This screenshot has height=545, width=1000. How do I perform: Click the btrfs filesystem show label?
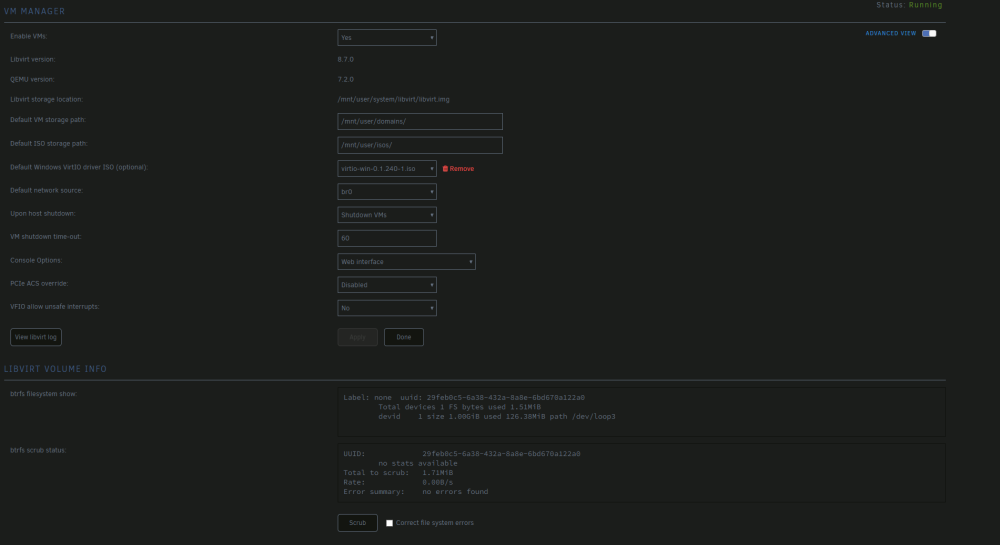[x=43, y=394]
